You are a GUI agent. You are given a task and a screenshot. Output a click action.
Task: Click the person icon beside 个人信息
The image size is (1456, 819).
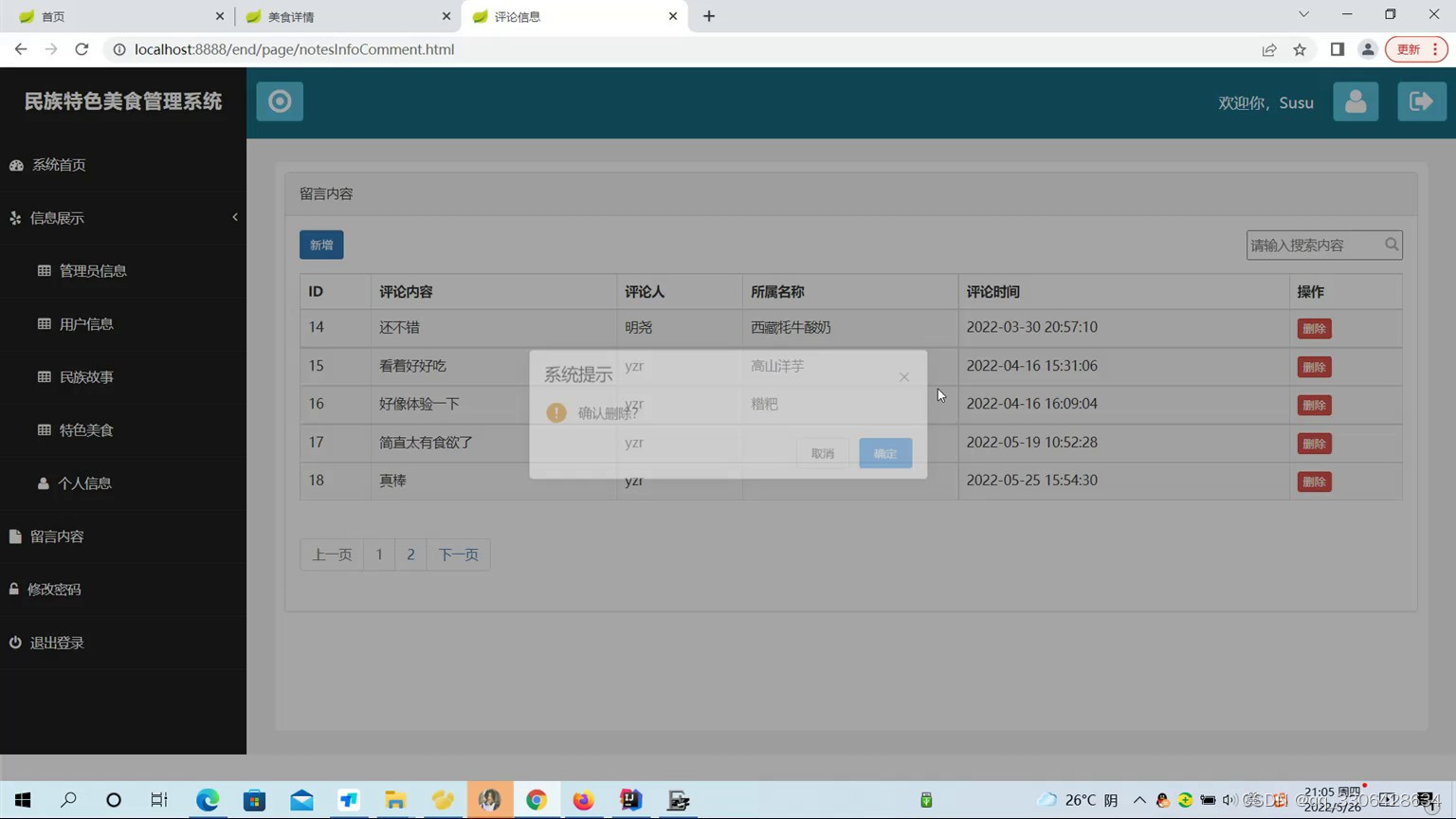pyautogui.click(x=42, y=482)
